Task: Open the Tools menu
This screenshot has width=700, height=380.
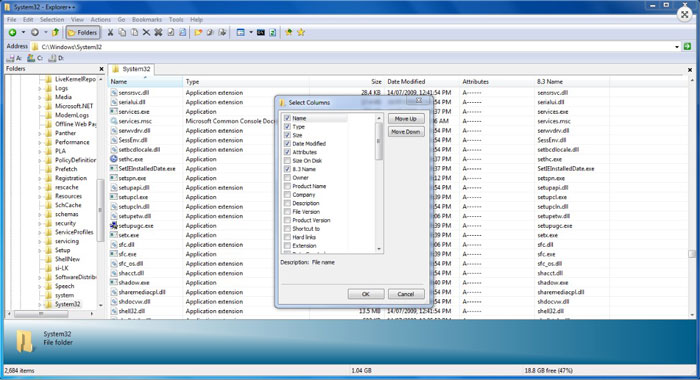Action: tap(176, 20)
